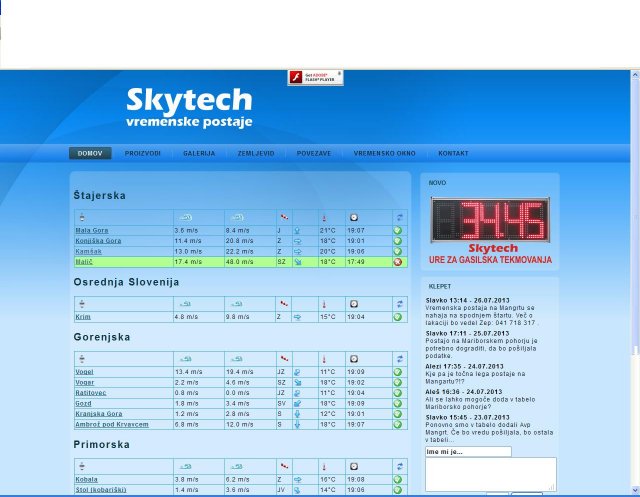
Task: Click the wind direction arrow for Krim
Action: [297, 317]
